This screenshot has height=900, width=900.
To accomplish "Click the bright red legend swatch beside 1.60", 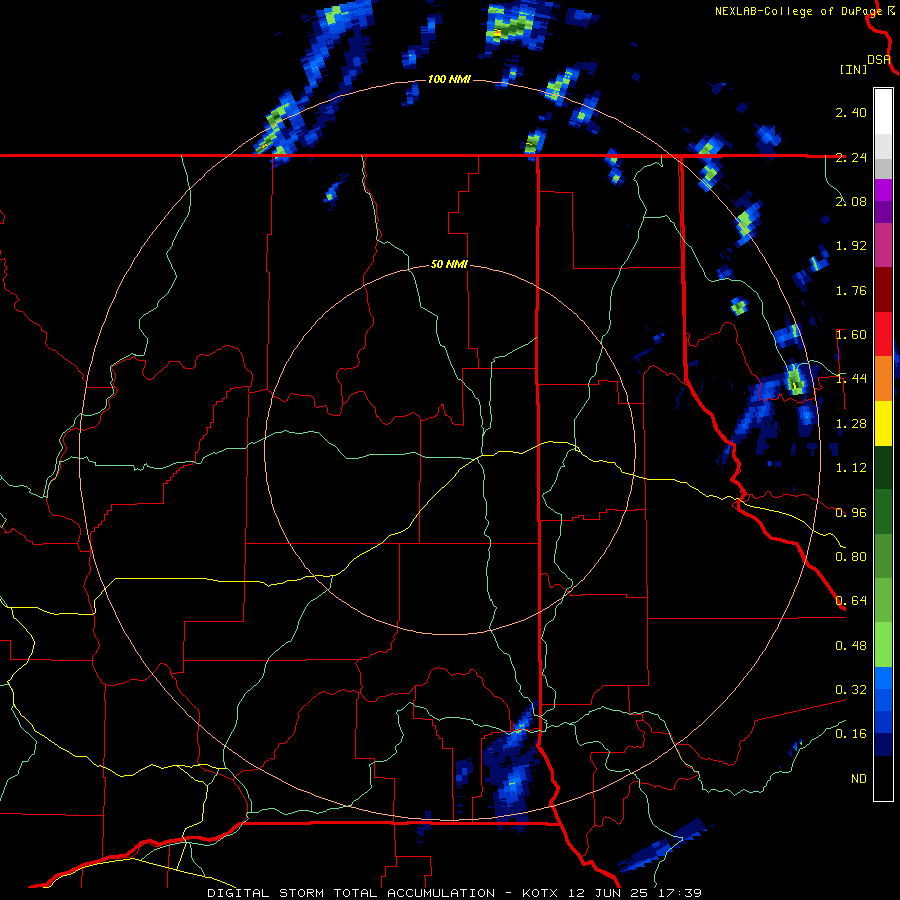I will coord(883,334).
